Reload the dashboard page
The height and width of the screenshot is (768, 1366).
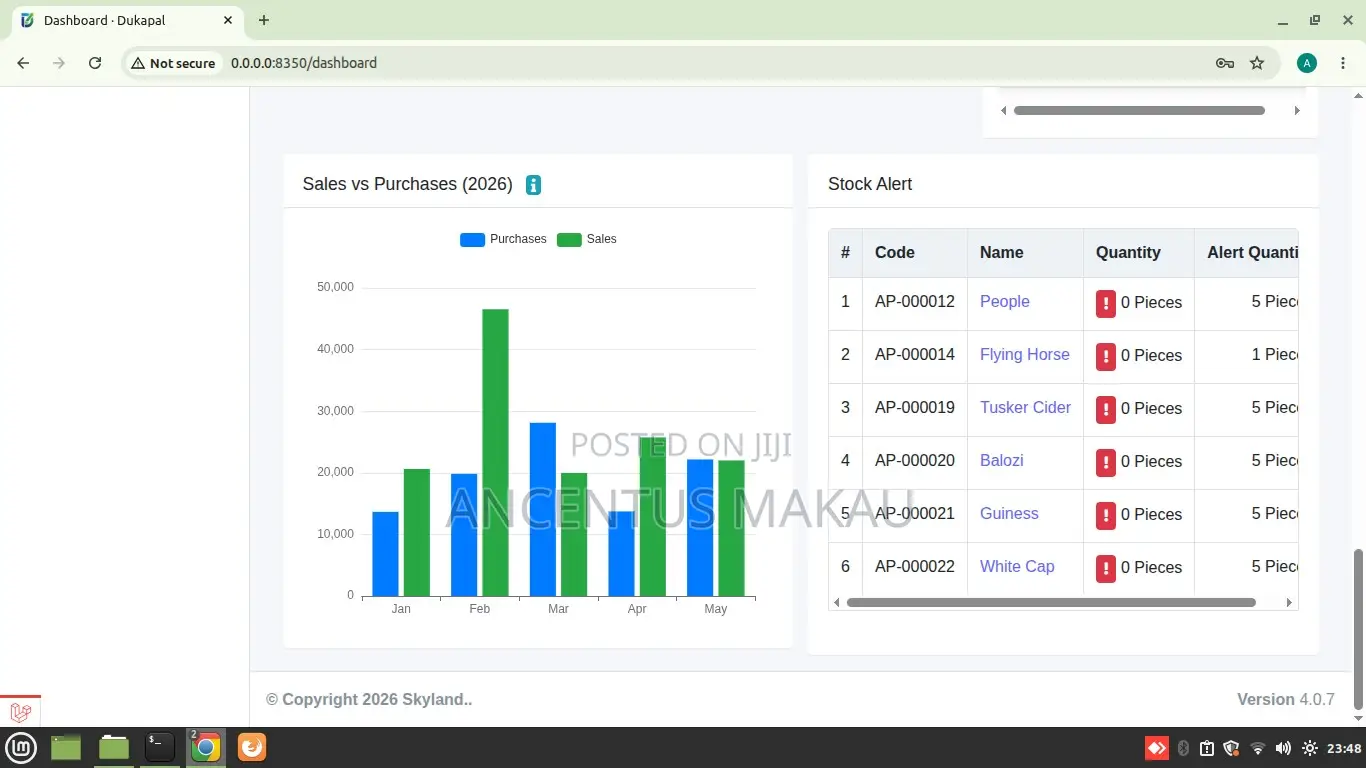coord(95,63)
